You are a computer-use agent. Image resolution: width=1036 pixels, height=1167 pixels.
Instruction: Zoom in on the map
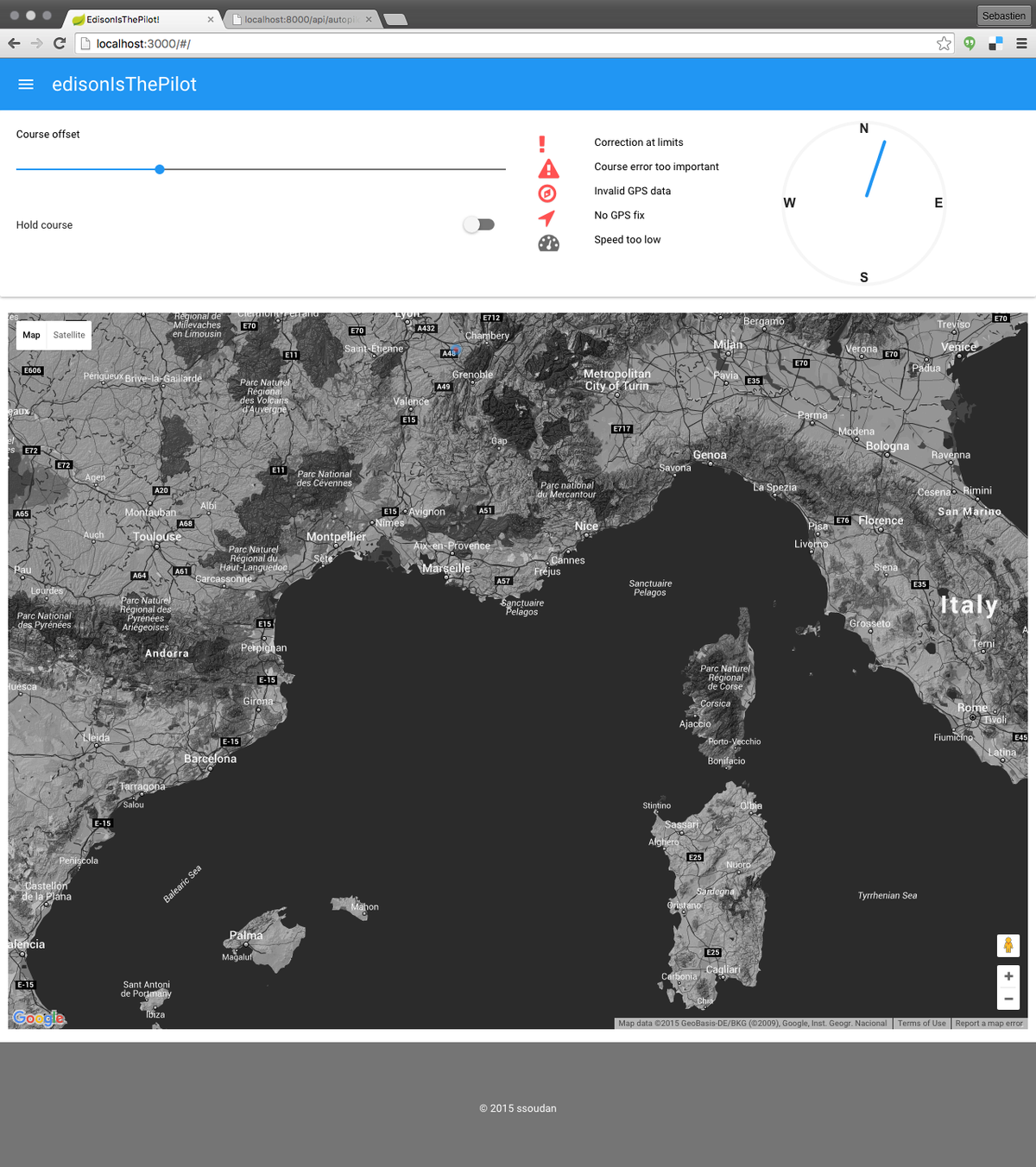[x=1008, y=976]
